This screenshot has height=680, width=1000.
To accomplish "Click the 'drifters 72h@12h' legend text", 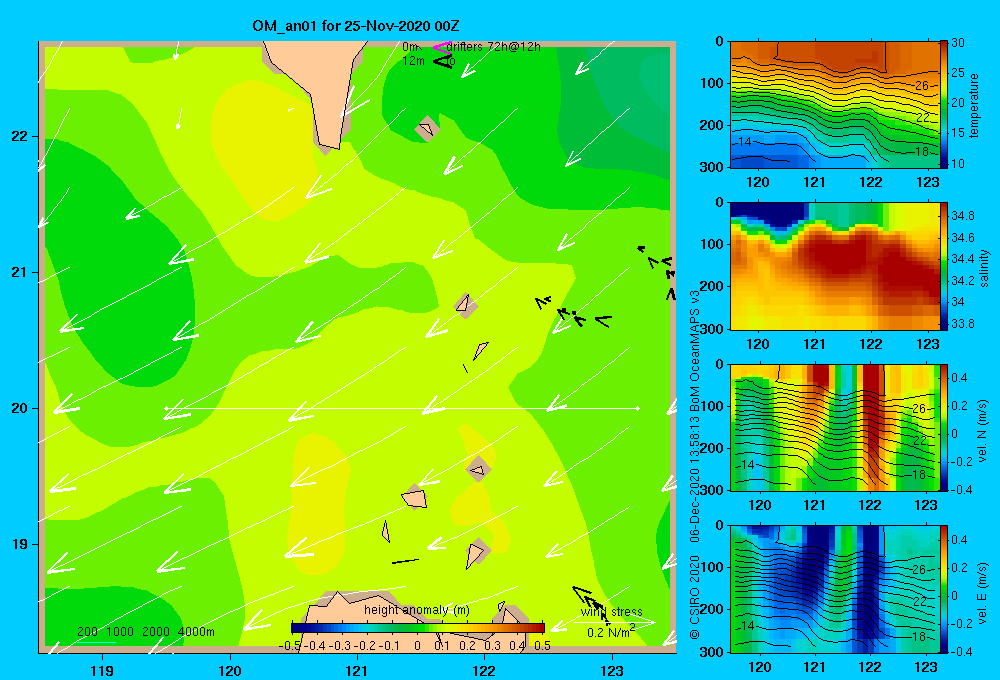I will 494,47.
